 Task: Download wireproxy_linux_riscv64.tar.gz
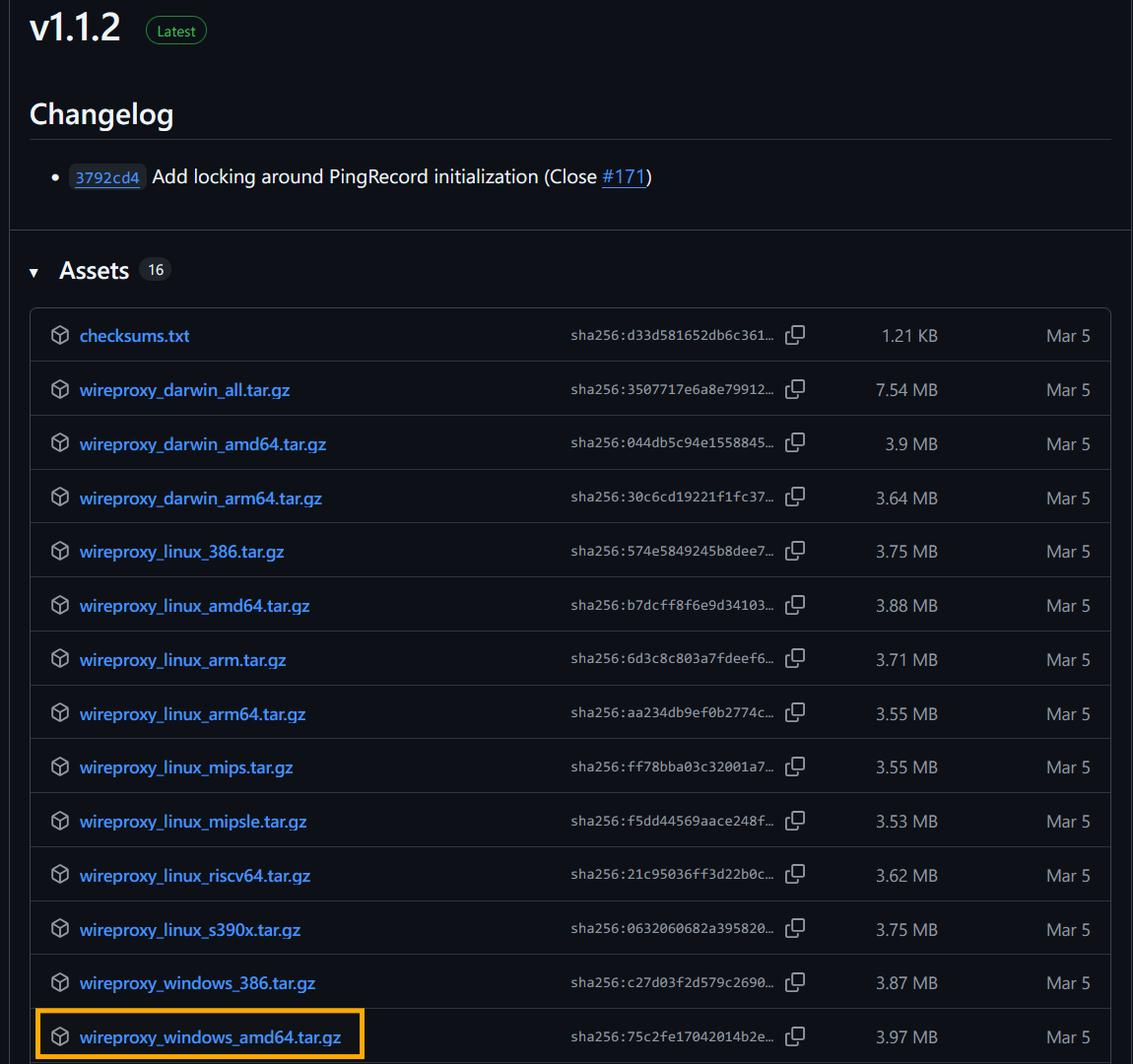pos(194,876)
